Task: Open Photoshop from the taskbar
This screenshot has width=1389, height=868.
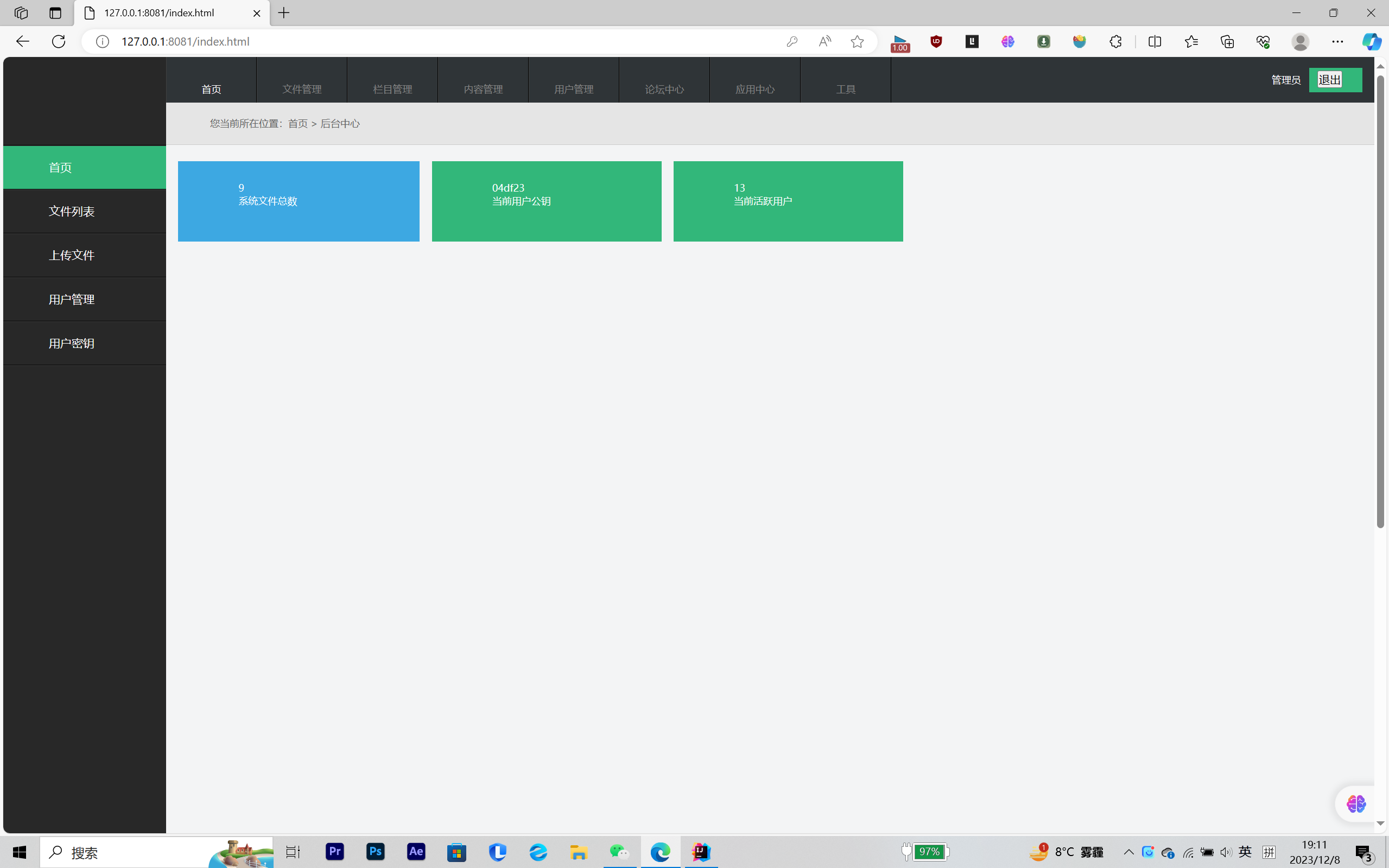Action: pyautogui.click(x=376, y=852)
